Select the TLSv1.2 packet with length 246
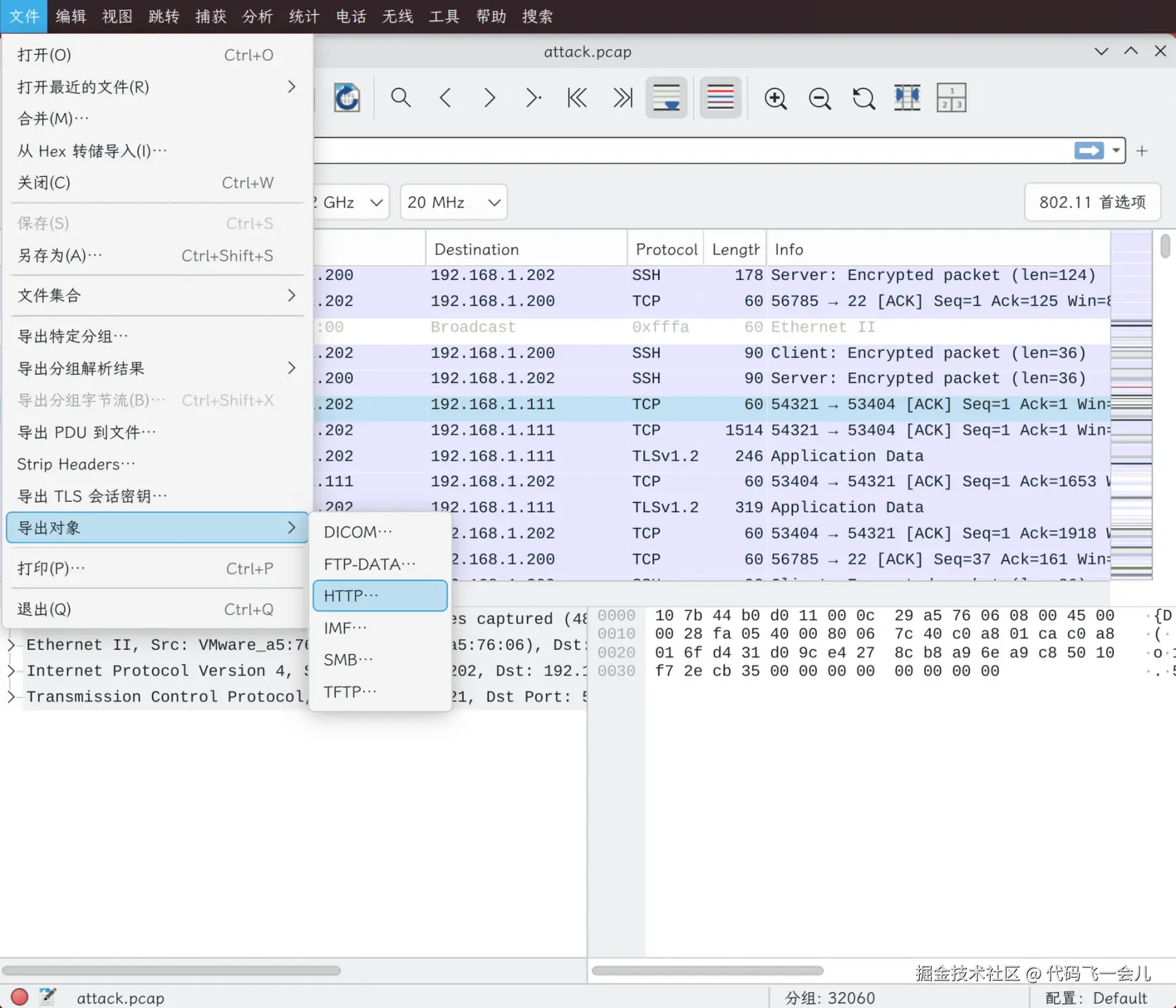The width and height of the screenshot is (1176, 1008). (x=711, y=456)
